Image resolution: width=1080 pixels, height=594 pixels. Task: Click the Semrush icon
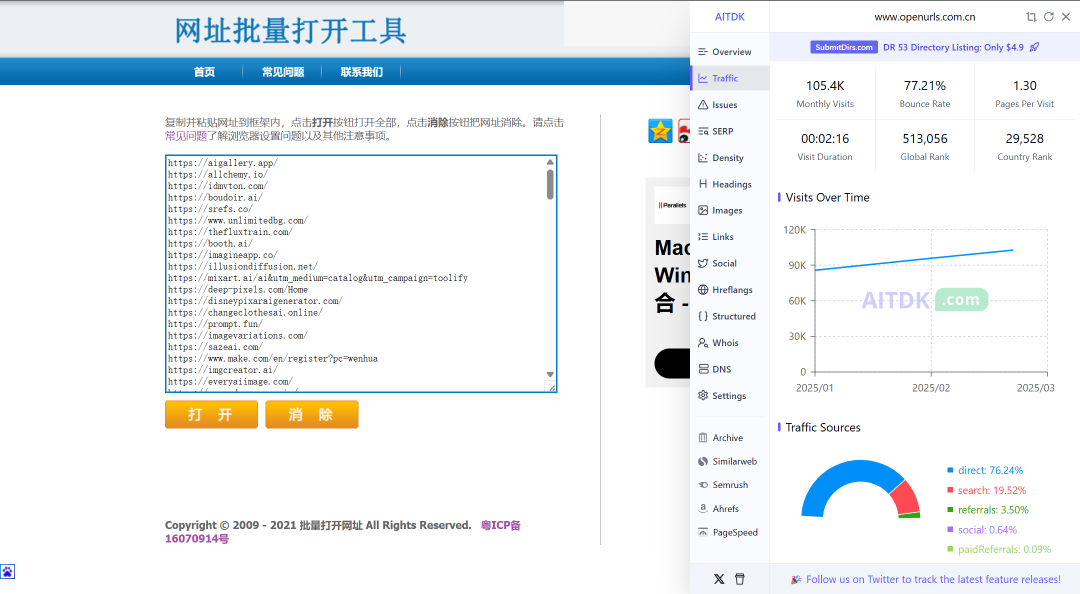(x=703, y=485)
